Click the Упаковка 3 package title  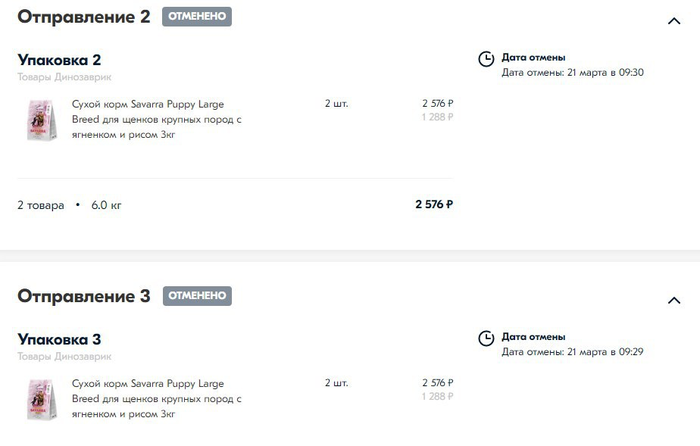coord(59,339)
